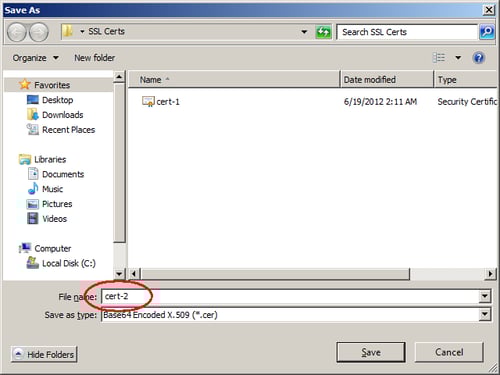
Task: Toggle Hide Folders button
Action: [x=44, y=354]
